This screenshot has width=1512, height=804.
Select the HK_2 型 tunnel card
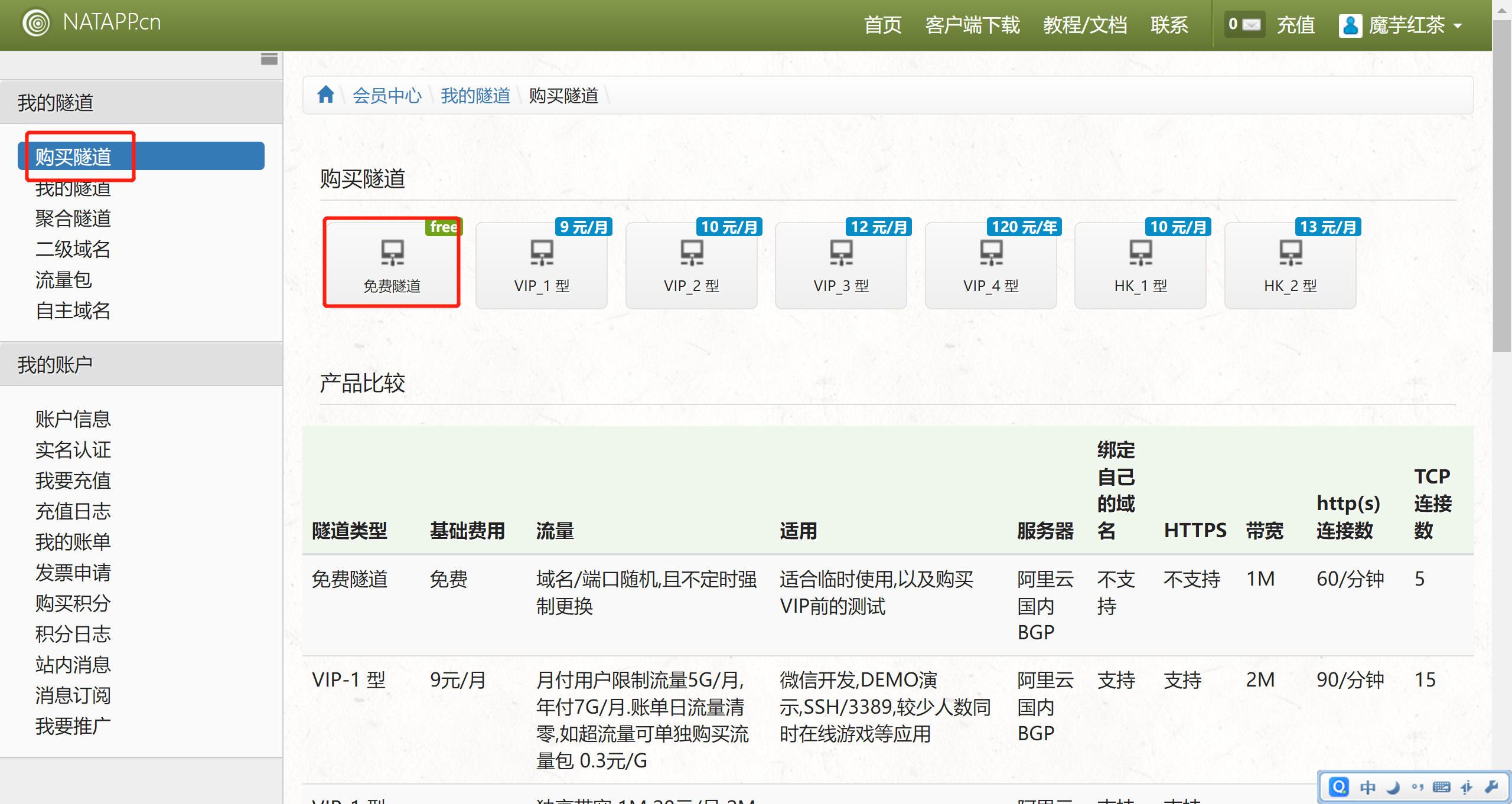pyautogui.click(x=1291, y=265)
